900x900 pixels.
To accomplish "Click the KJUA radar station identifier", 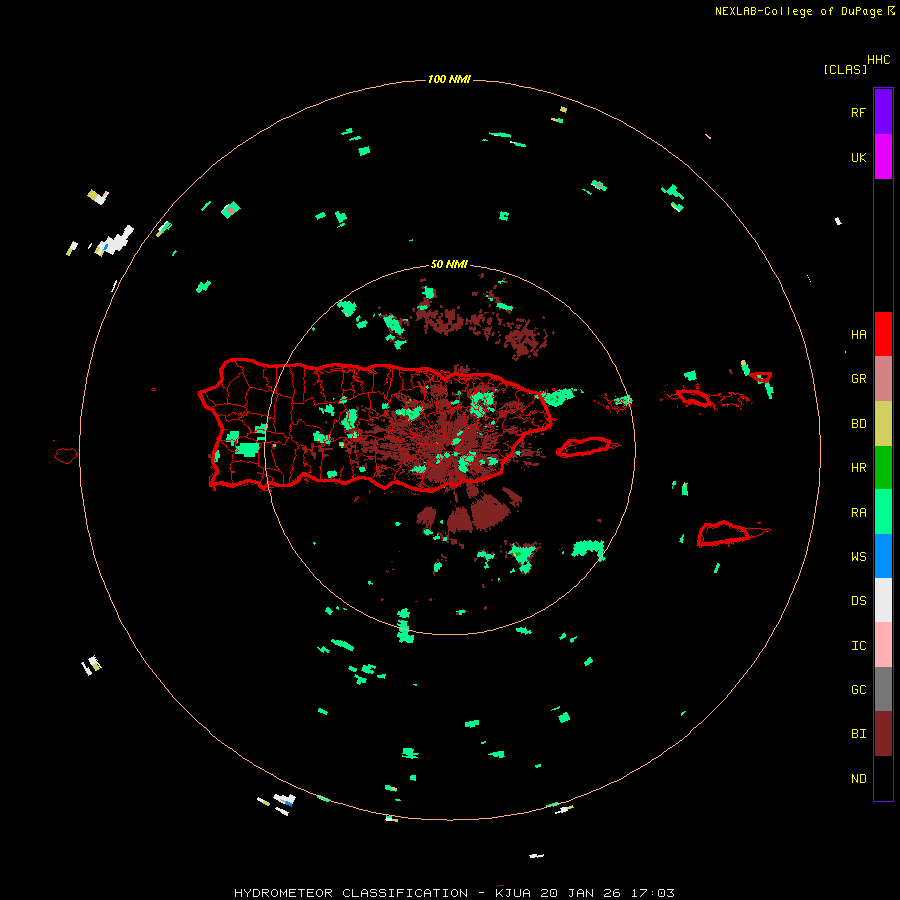I will pos(513,893).
